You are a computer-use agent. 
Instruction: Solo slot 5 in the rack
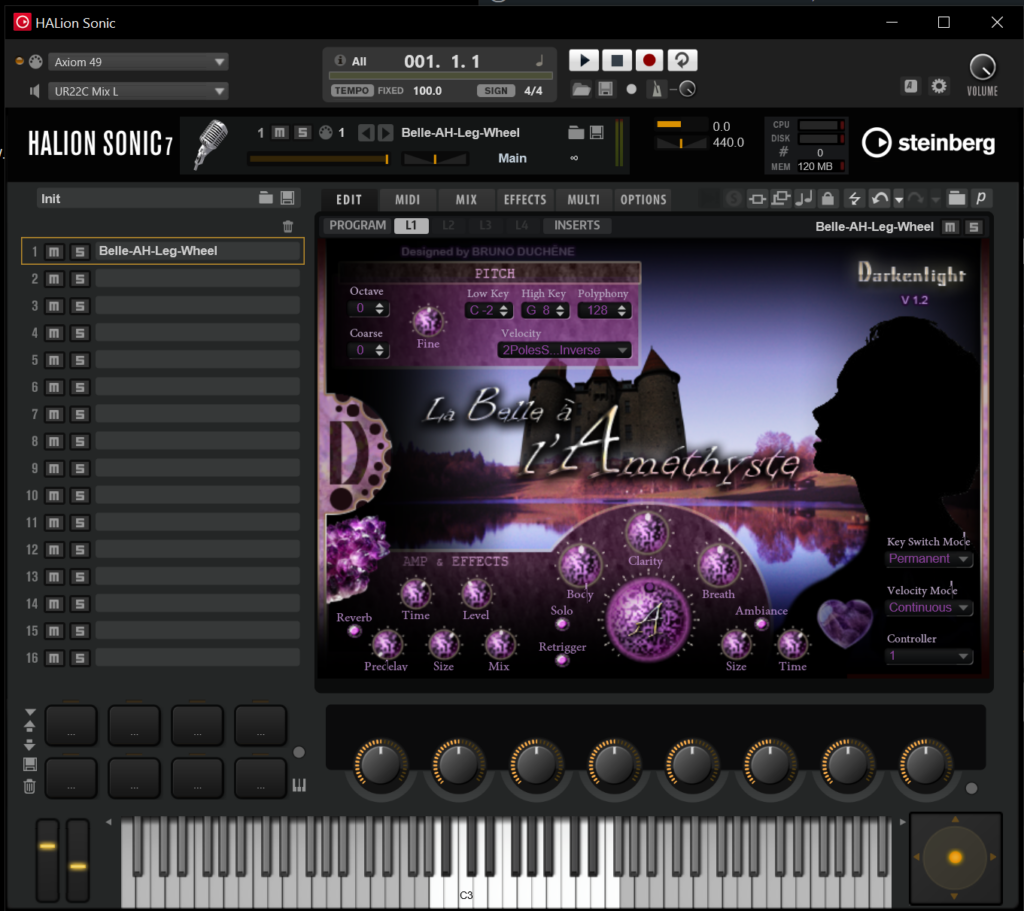80,360
